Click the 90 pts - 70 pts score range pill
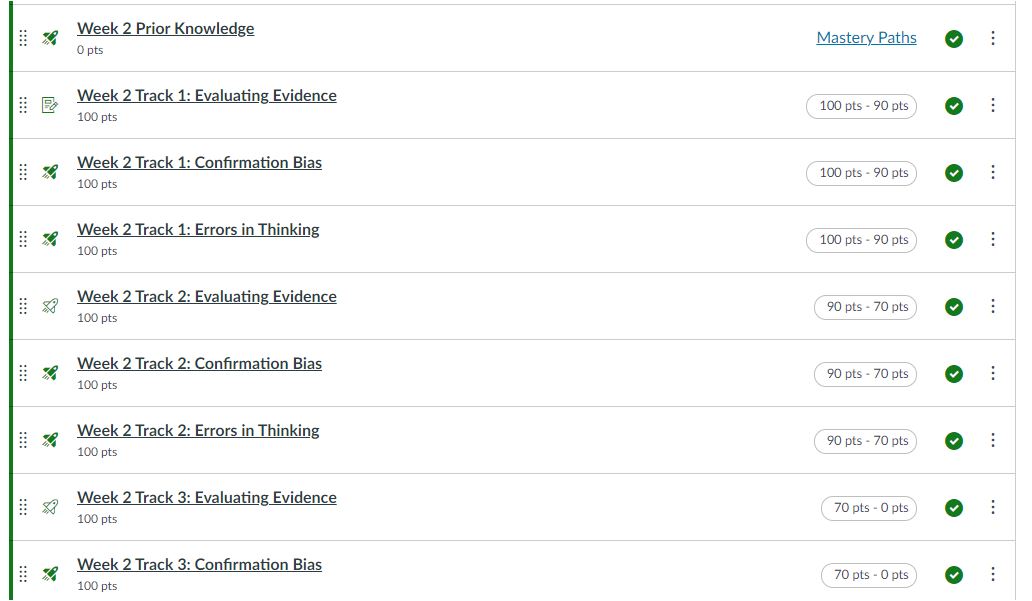 tap(864, 307)
